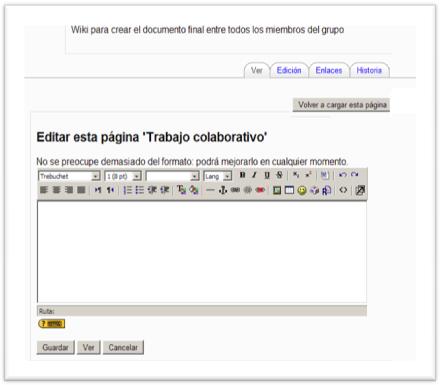Screen dimensions: 441x385
Task: Insert a table
Action: [289, 190]
